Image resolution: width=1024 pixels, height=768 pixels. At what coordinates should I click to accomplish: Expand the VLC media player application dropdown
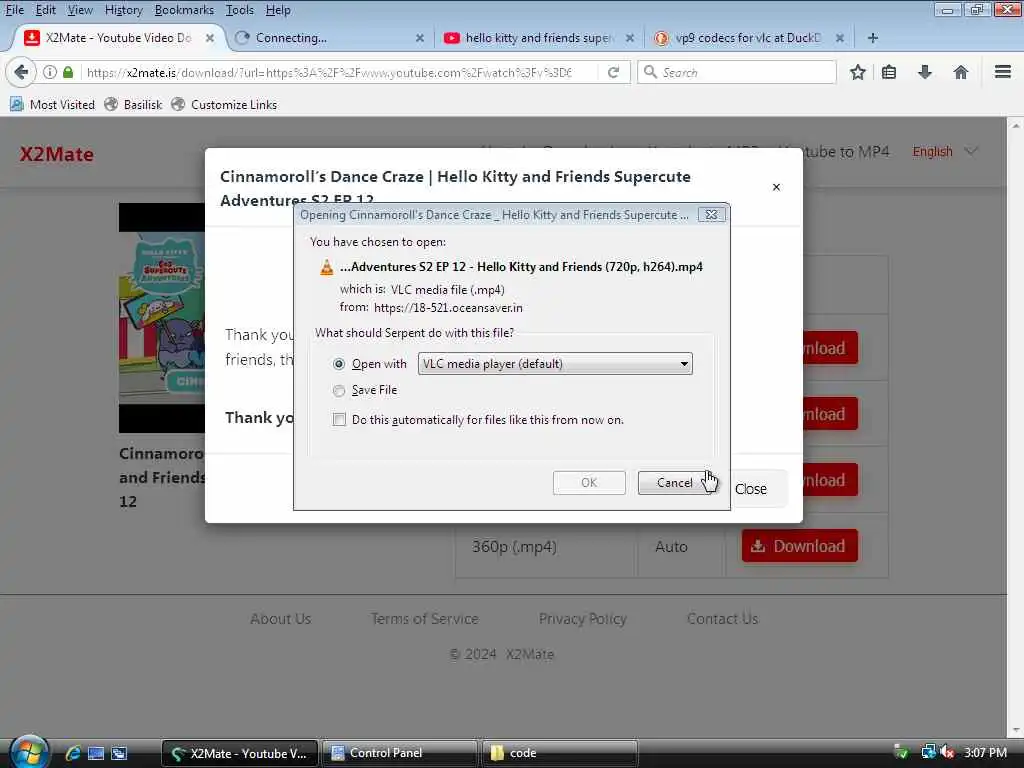click(554, 364)
